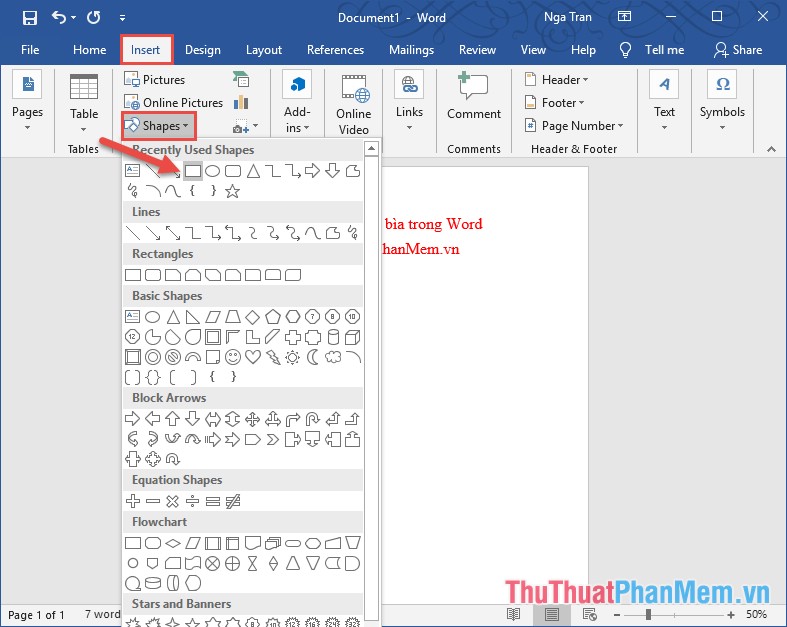The image size is (787, 627).
Task: Click the Undo arrow icon
Action: point(59,18)
